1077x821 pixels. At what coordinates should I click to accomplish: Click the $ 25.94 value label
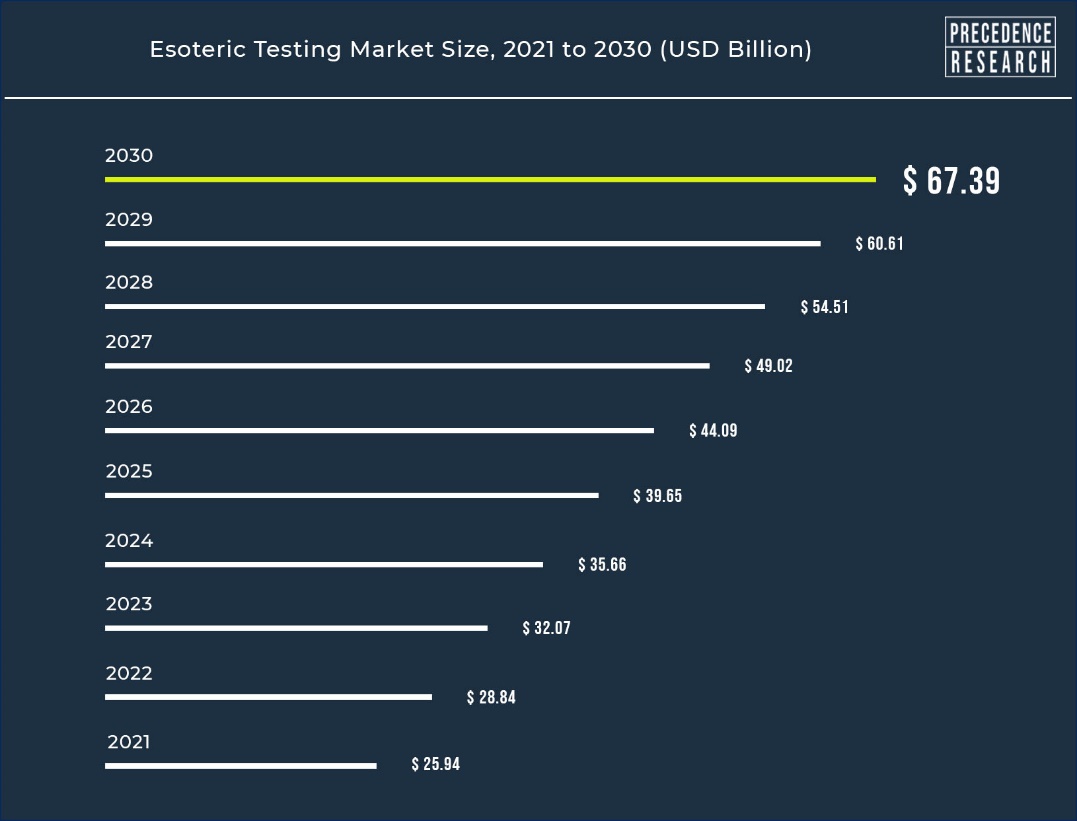(x=435, y=763)
